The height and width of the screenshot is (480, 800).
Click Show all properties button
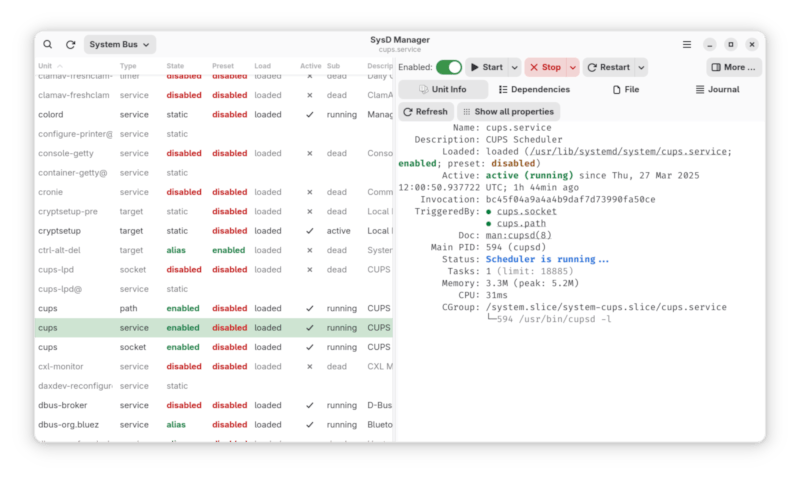click(x=508, y=111)
